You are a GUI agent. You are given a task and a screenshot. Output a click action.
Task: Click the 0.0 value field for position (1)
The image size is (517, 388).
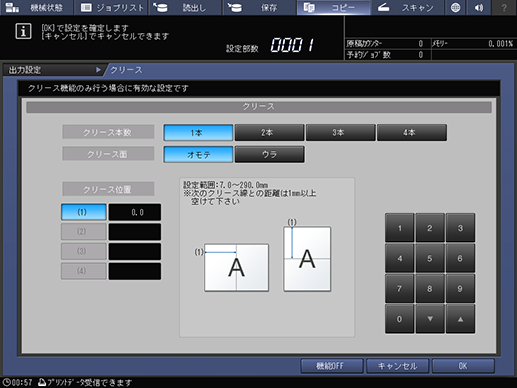coord(135,212)
